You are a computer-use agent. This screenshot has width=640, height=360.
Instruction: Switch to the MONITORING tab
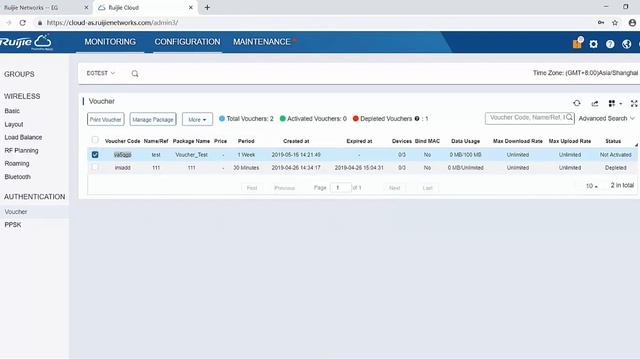click(110, 42)
